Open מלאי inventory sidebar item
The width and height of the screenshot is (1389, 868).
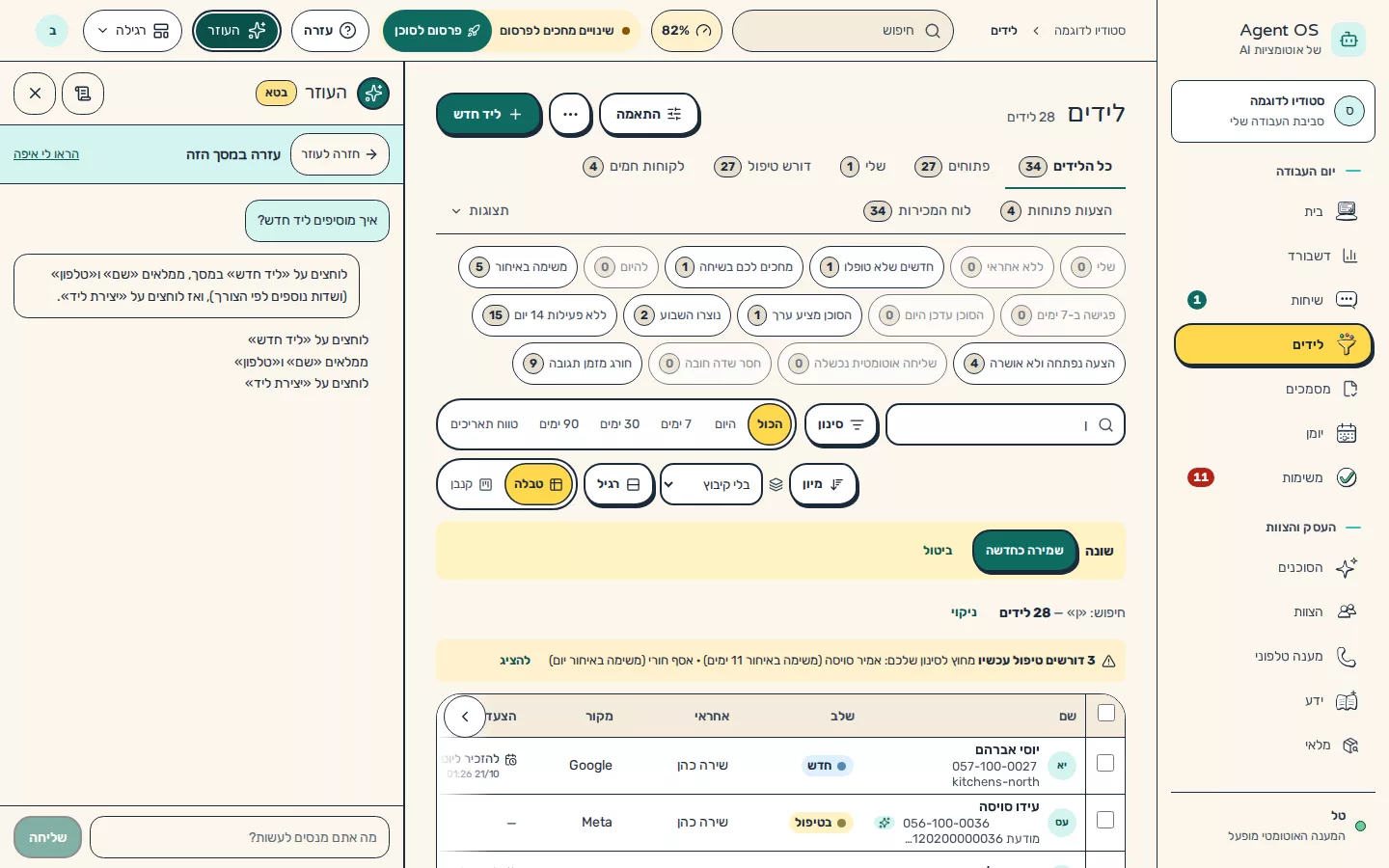(x=1273, y=745)
